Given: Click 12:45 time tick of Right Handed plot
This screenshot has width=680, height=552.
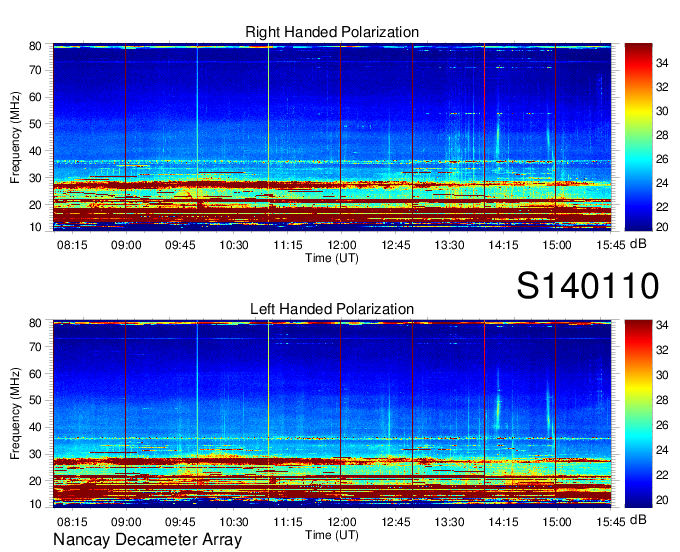Looking at the screenshot, I should pyautogui.click(x=396, y=245).
